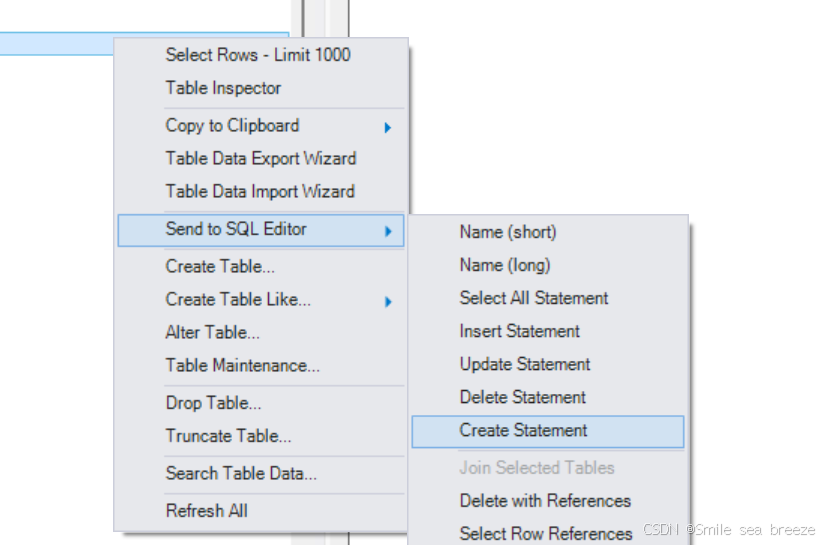The image size is (831, 545).
Task: Send Select All Statement to editor
Action: [x=534, y=298]
